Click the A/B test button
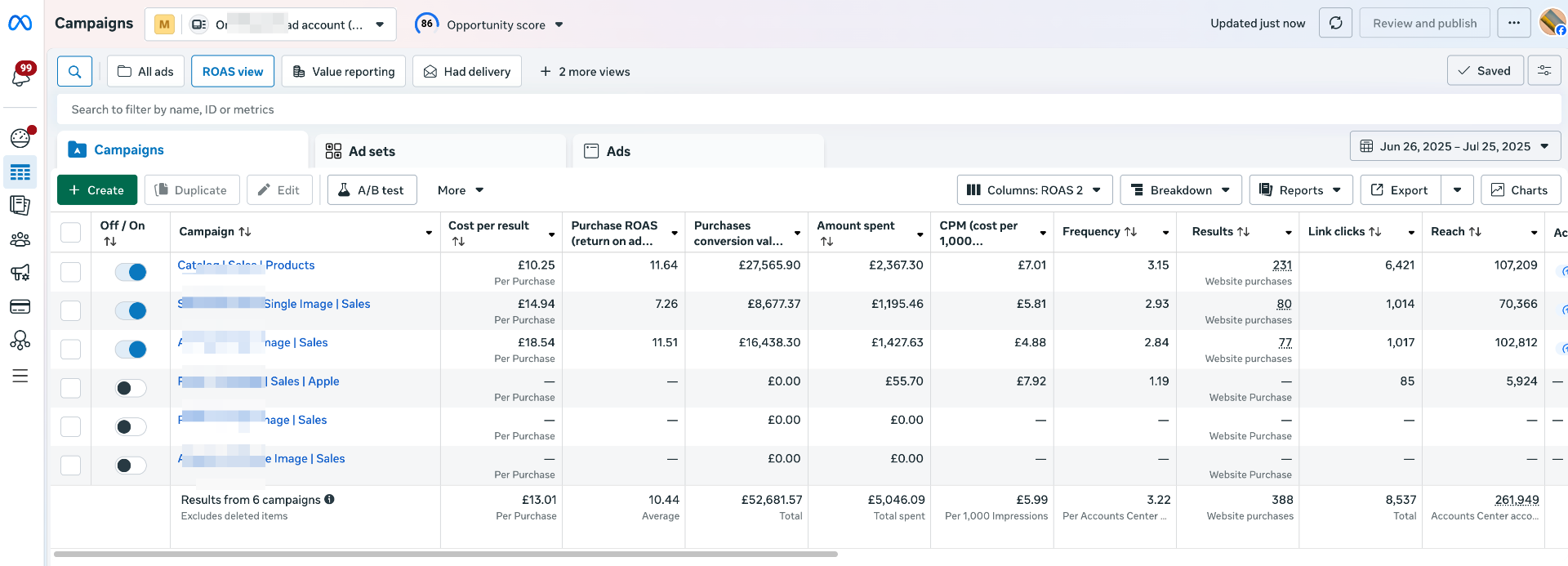 pos(372,190)
